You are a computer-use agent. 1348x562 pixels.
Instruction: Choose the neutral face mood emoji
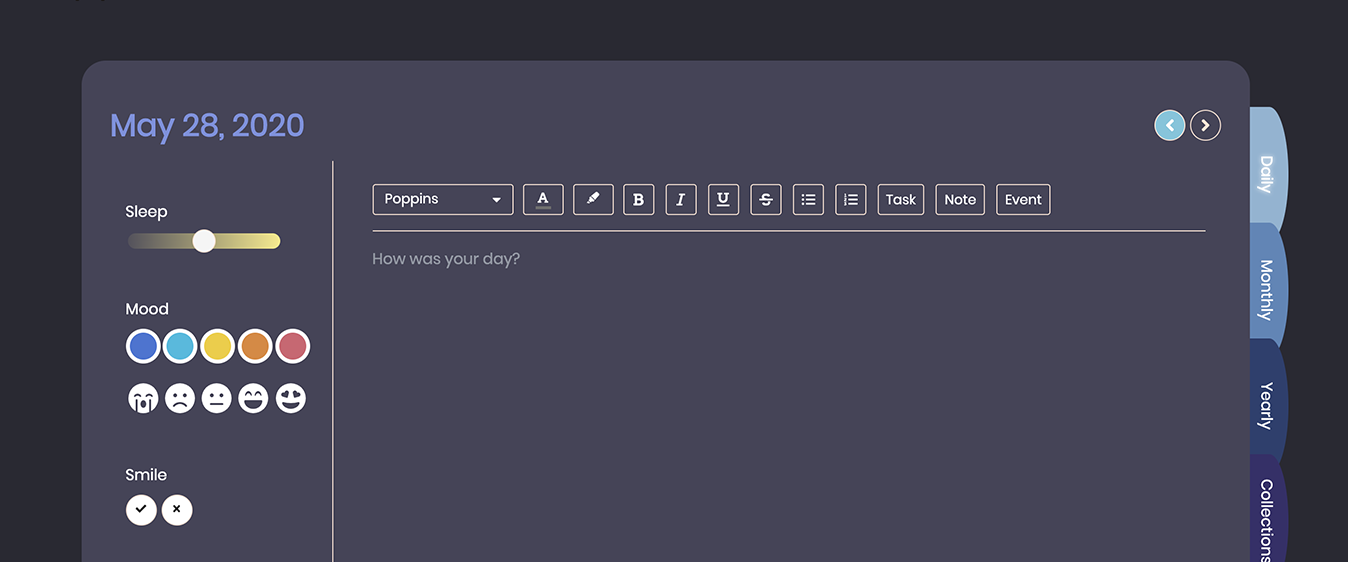click(x=217, y=399)
